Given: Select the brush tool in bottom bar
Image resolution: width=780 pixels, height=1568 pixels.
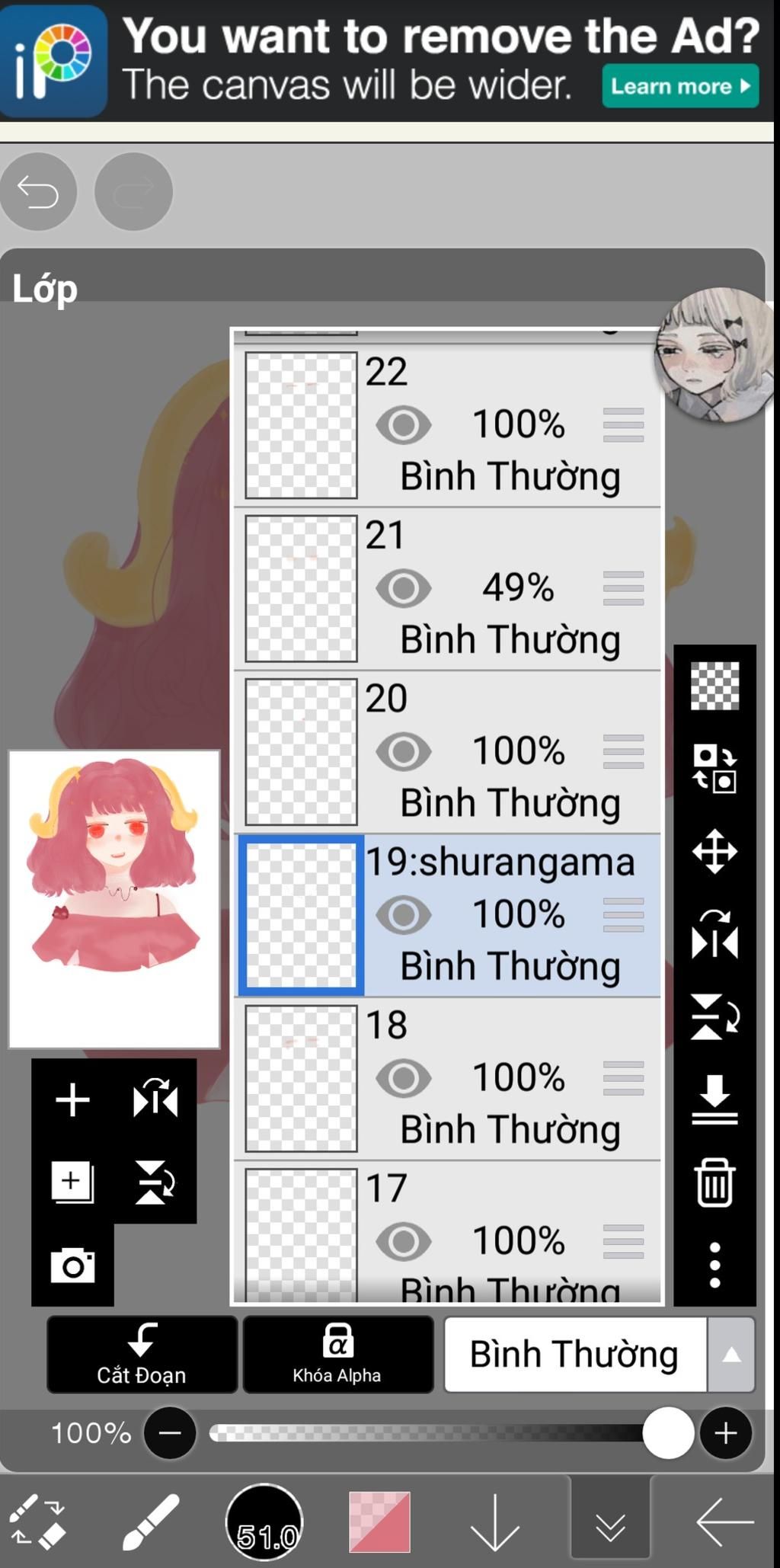Looking at the screenshot, I should (151, 1522).
